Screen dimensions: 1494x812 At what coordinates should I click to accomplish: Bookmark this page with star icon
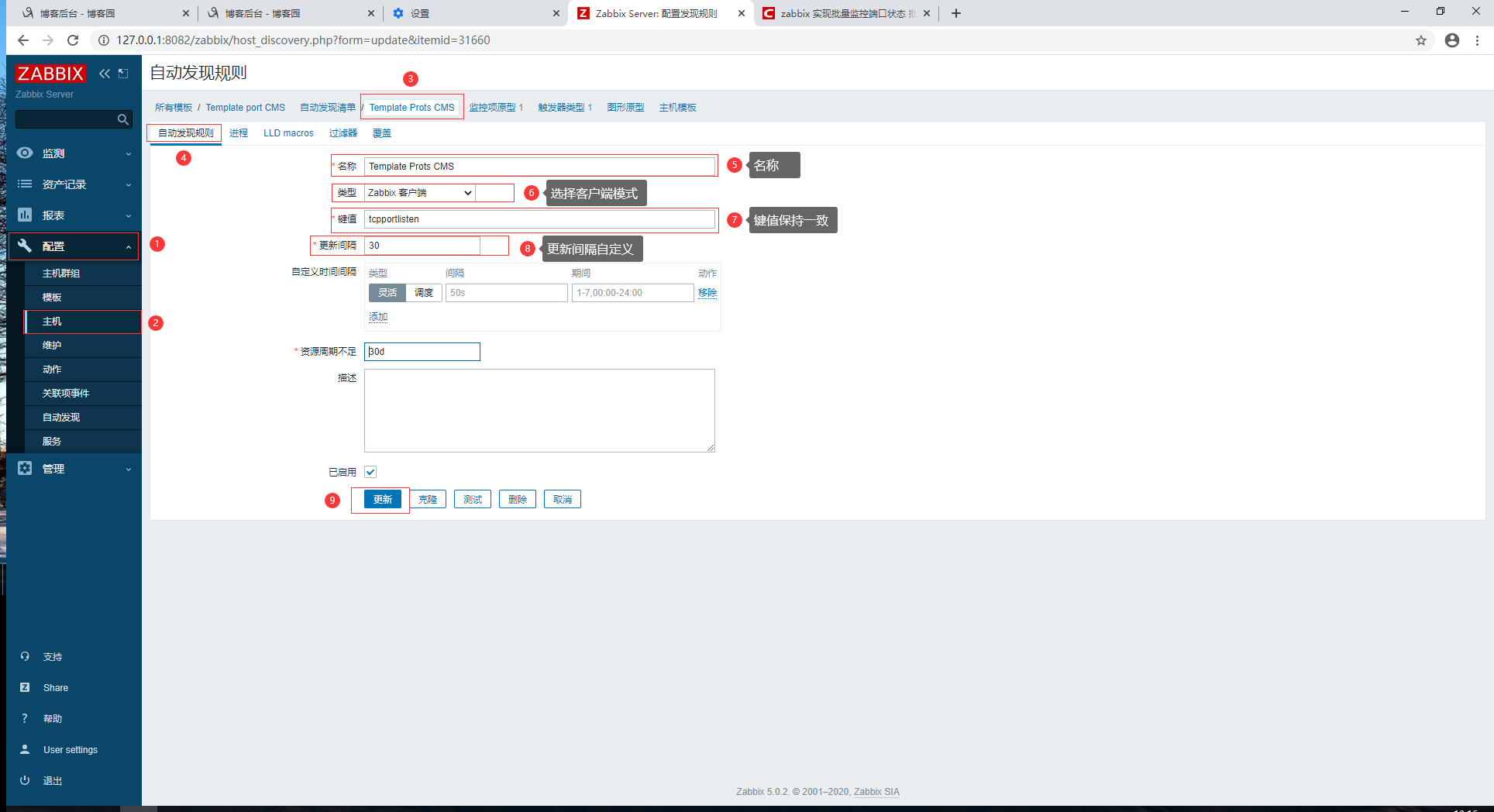(1421, 40)
